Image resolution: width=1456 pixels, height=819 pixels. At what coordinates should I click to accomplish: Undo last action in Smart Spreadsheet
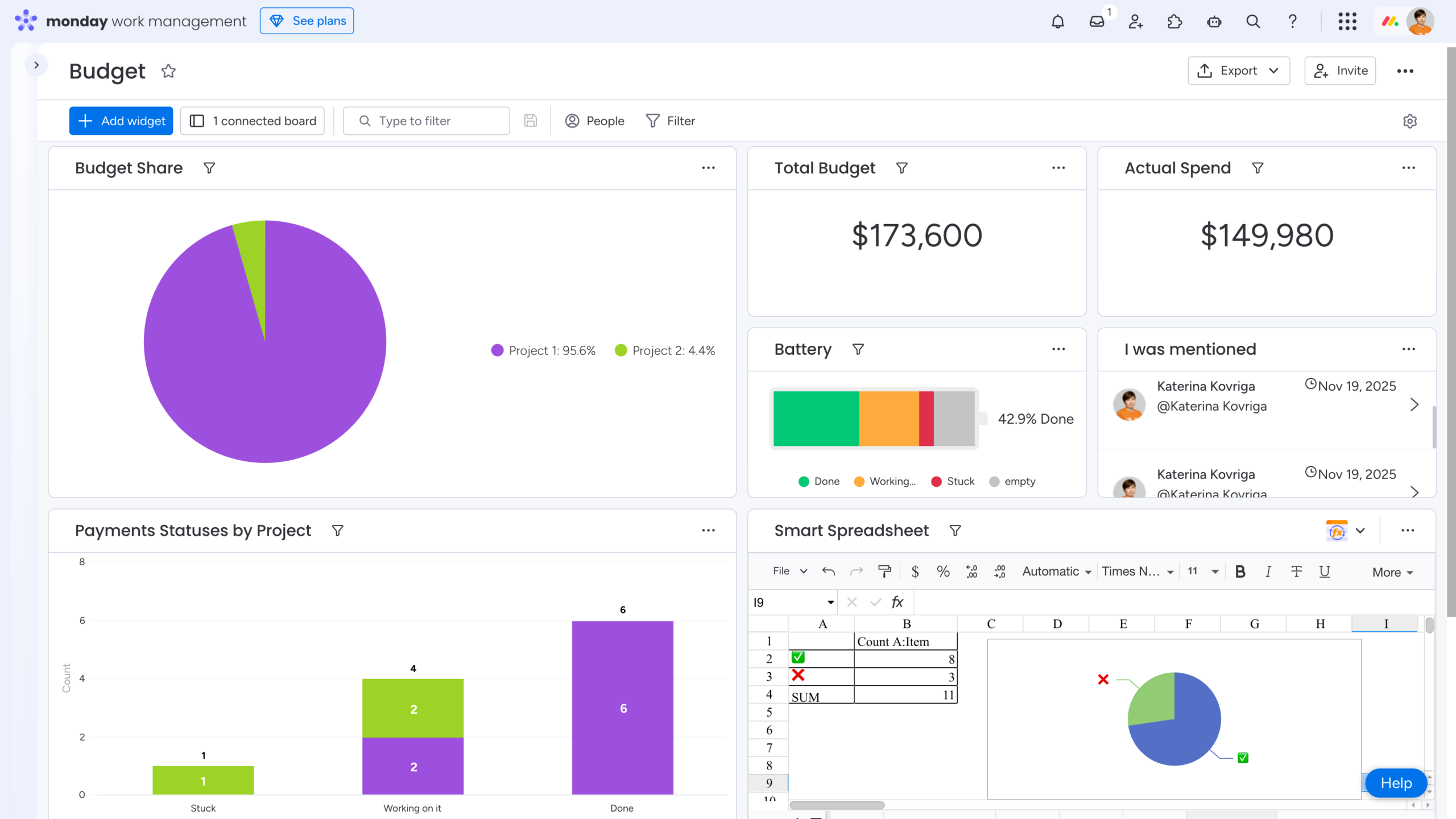point(829,572)
